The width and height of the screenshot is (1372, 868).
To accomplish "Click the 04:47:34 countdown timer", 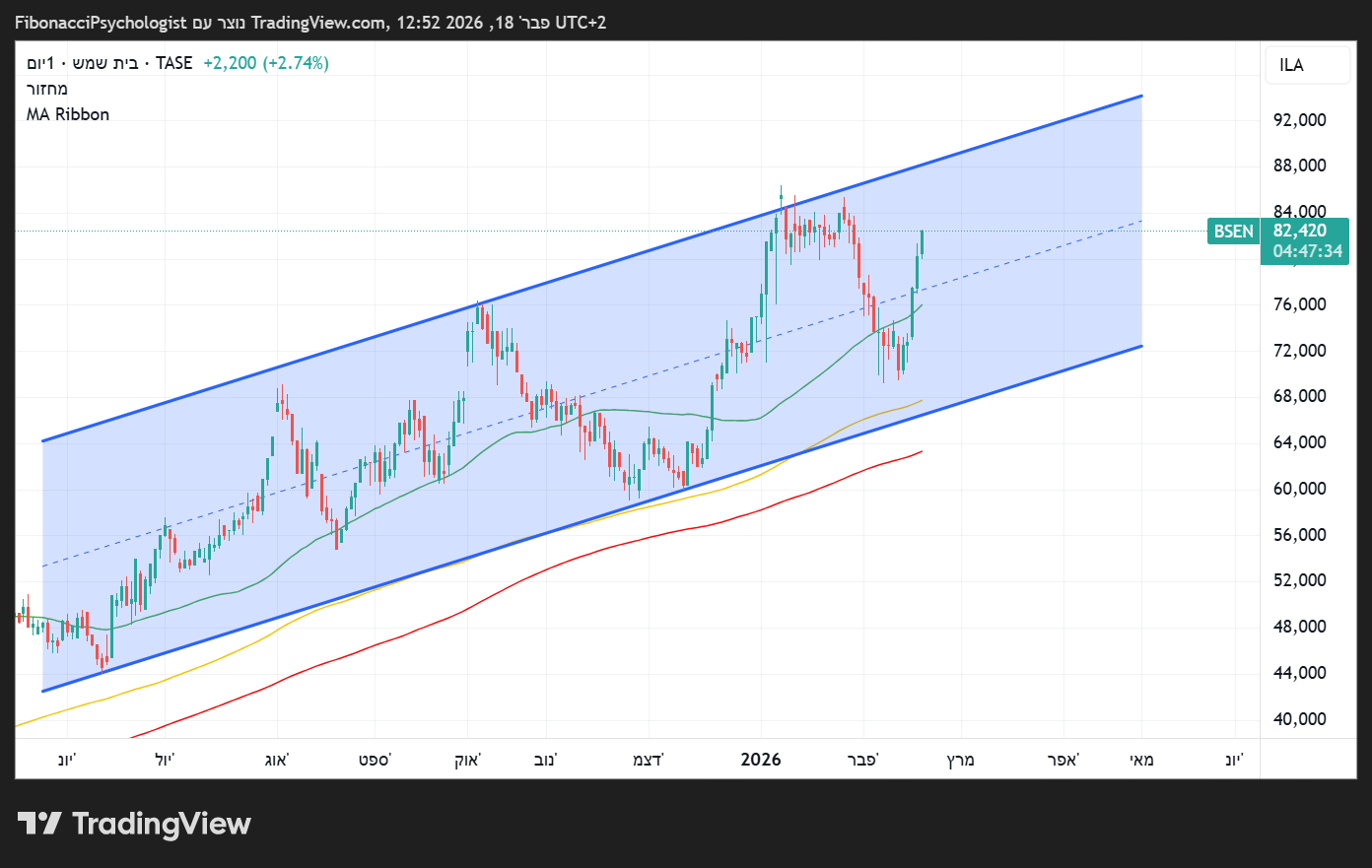I will [1307, 251].
